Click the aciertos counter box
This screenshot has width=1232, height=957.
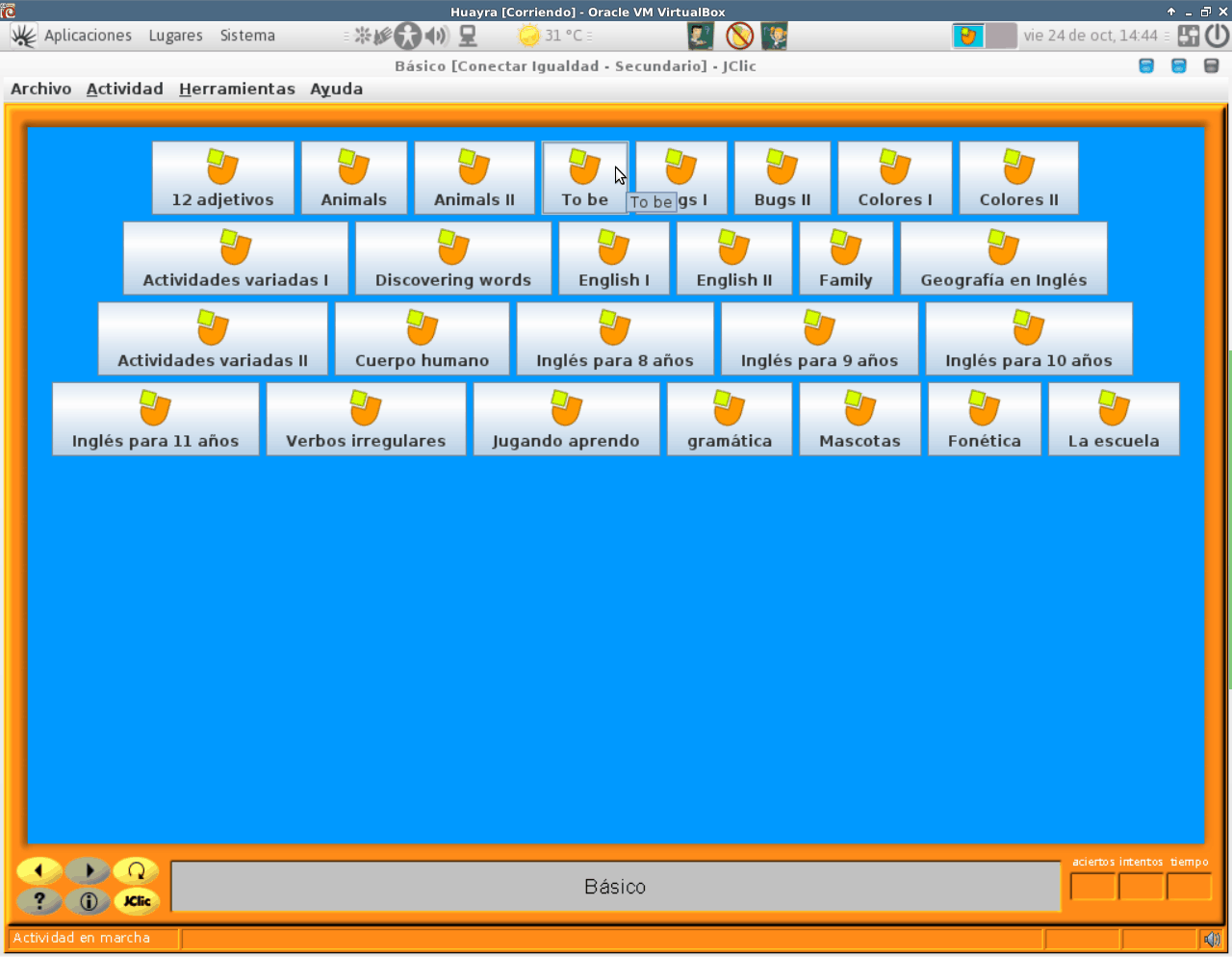pyautogui.click(x=1093, y=886)
